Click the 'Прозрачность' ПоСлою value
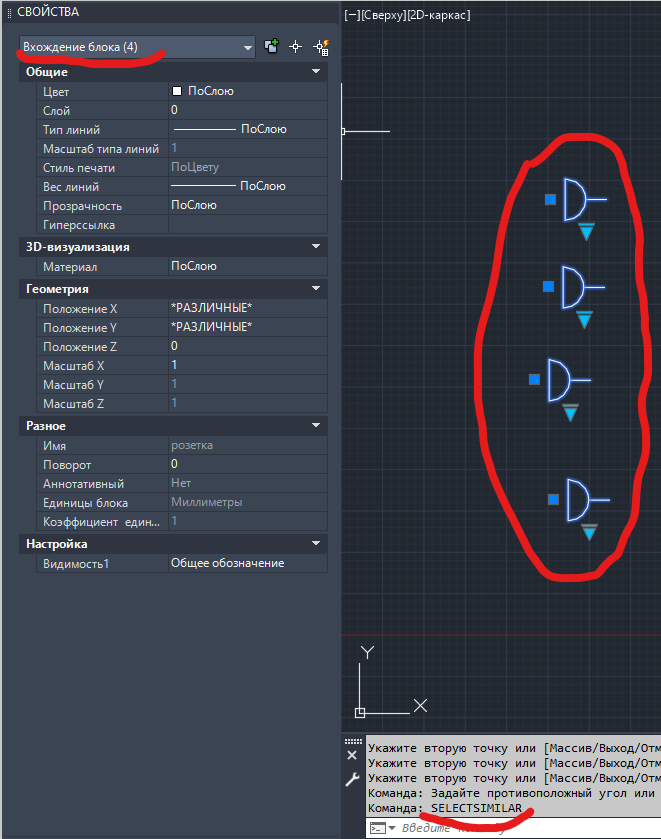This screenshot has width=661, height=839. coord(248,205)
